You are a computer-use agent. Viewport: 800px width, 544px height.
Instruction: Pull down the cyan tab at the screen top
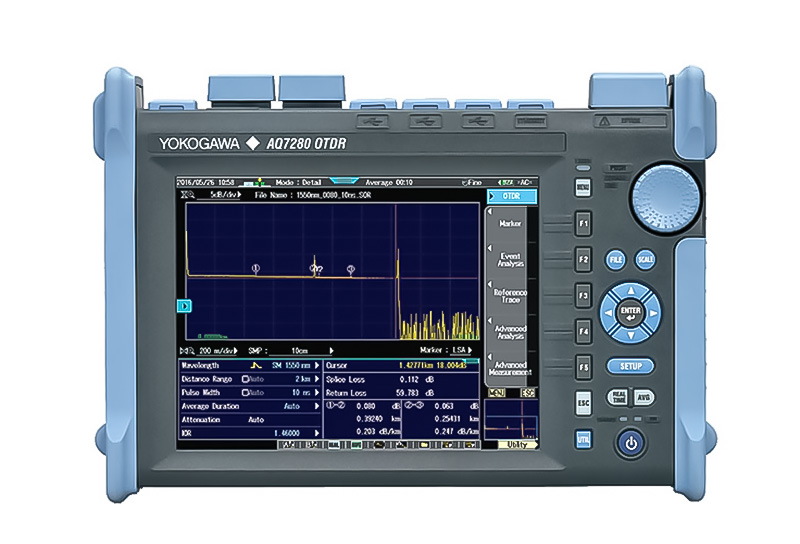(x=344, y=181)
